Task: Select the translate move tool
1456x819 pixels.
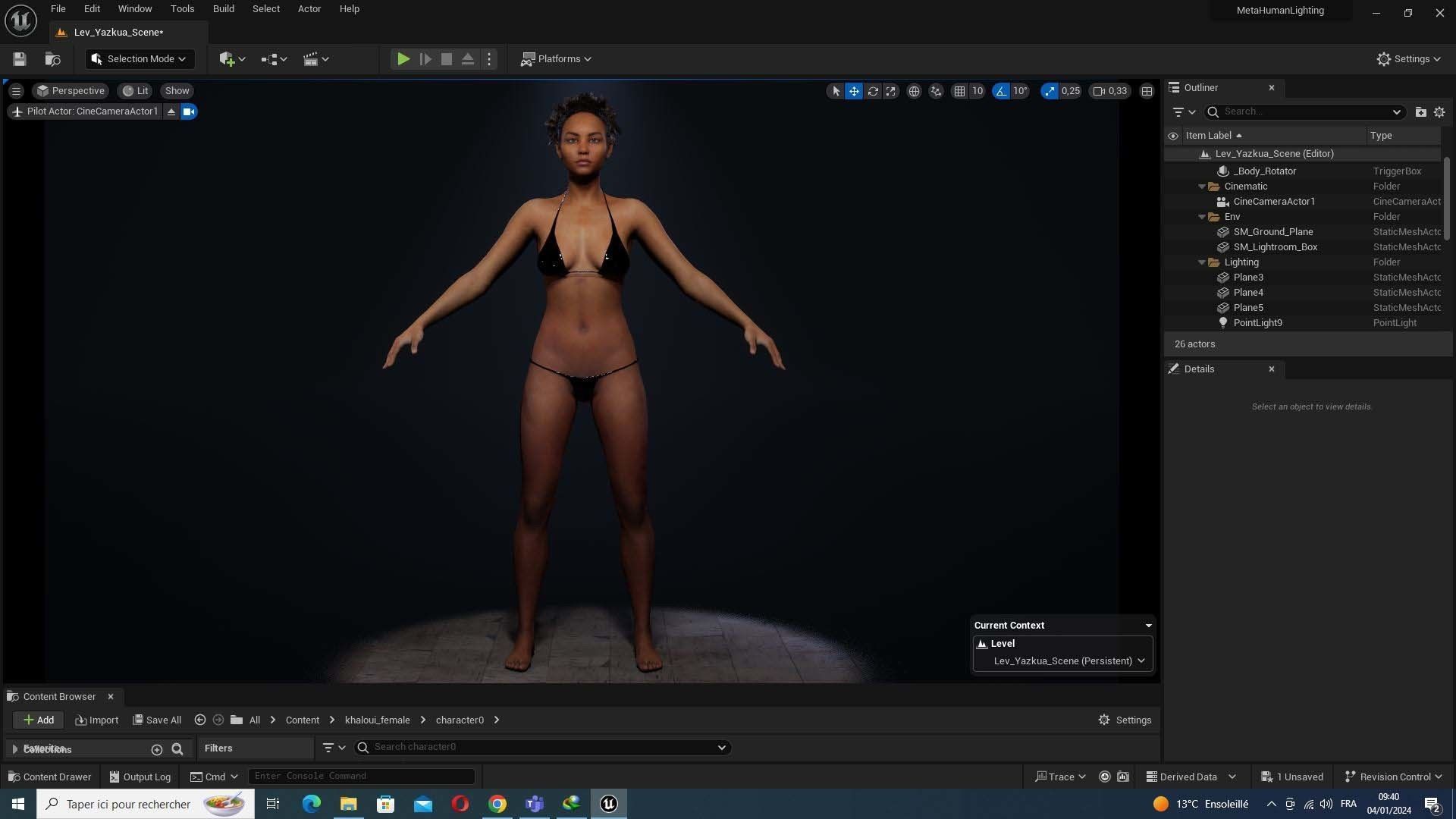Action: (854, 91)
